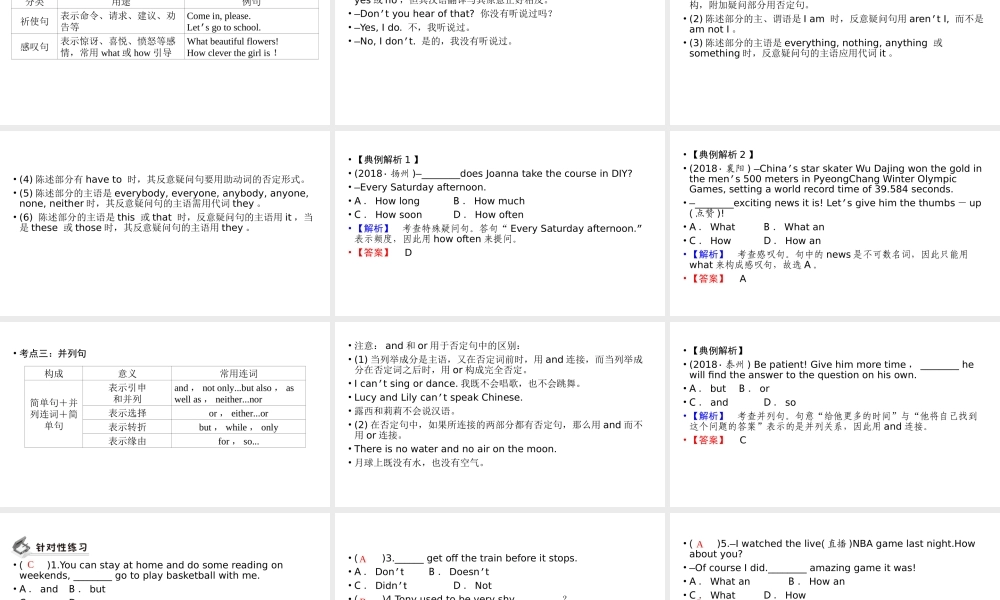Click the answer line '【答案】 A'
Image resolution: width=1000 pixels, height=600 pixels.
(x=717, y=279)
